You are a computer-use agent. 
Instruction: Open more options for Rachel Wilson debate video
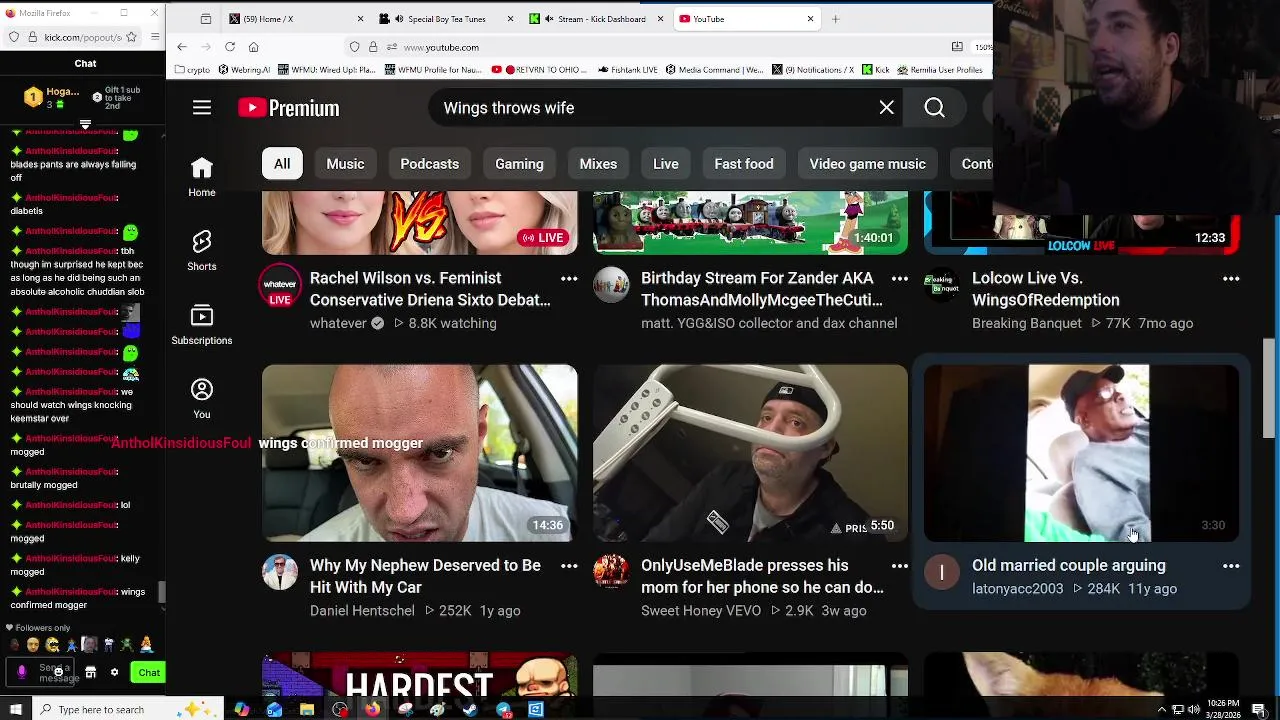[x=569, y=279]
